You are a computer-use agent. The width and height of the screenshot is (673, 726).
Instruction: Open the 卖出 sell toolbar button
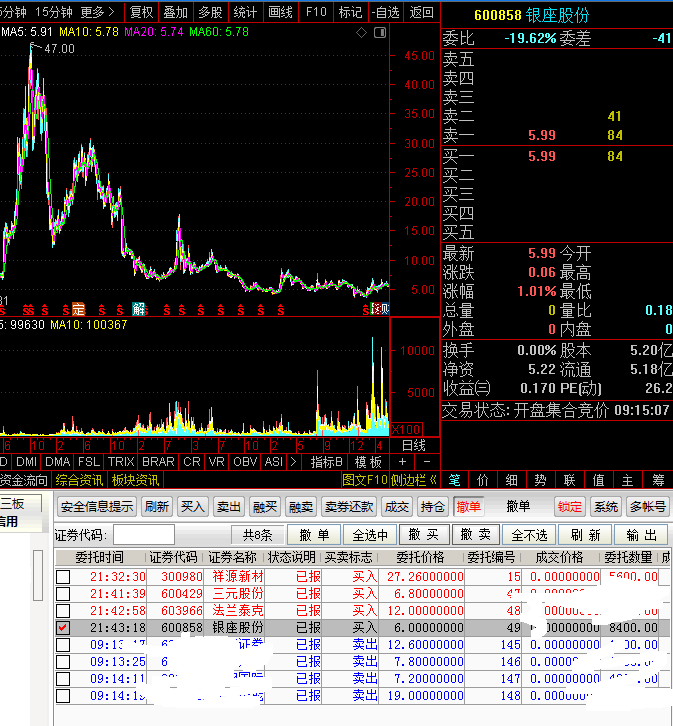click(x=229, y=507)
